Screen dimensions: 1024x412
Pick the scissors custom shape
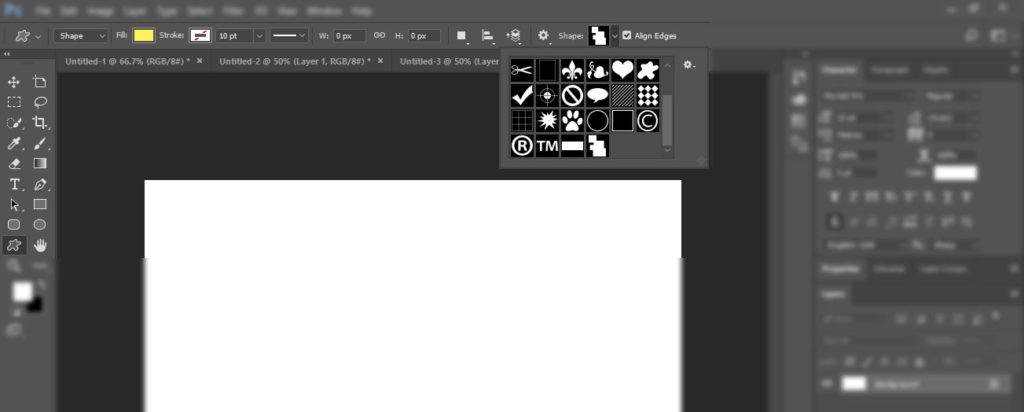[x=522, y=70]
